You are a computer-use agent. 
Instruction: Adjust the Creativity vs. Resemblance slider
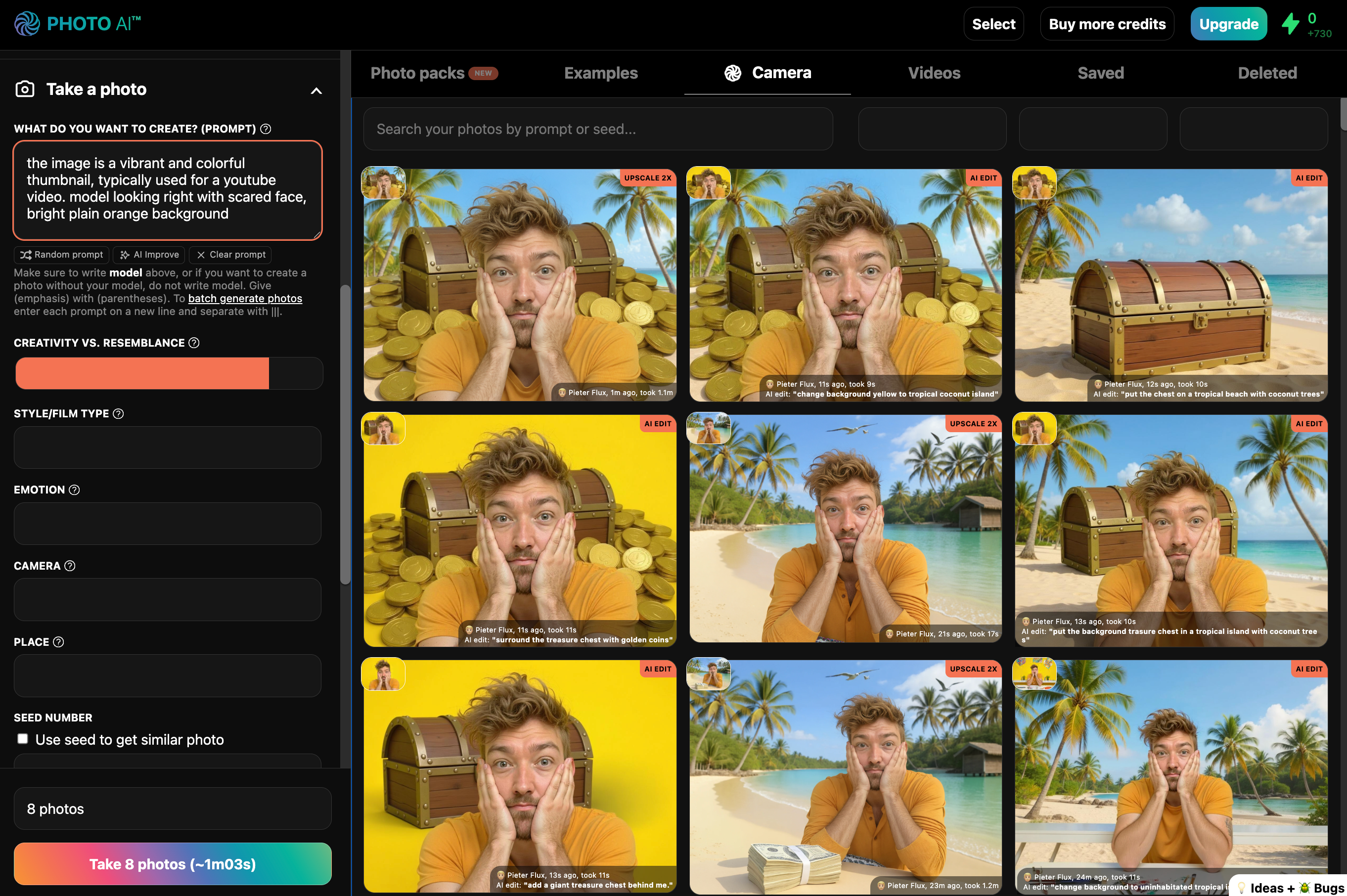169,373
